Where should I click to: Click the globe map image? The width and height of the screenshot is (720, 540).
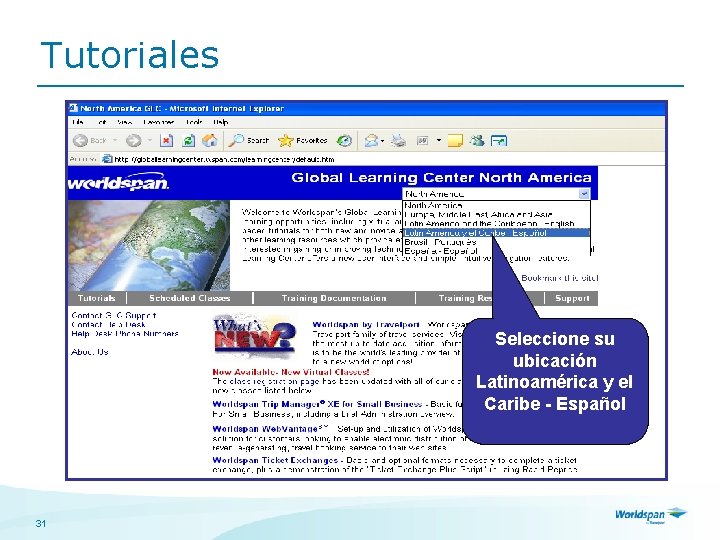click(x=149, y=245)
